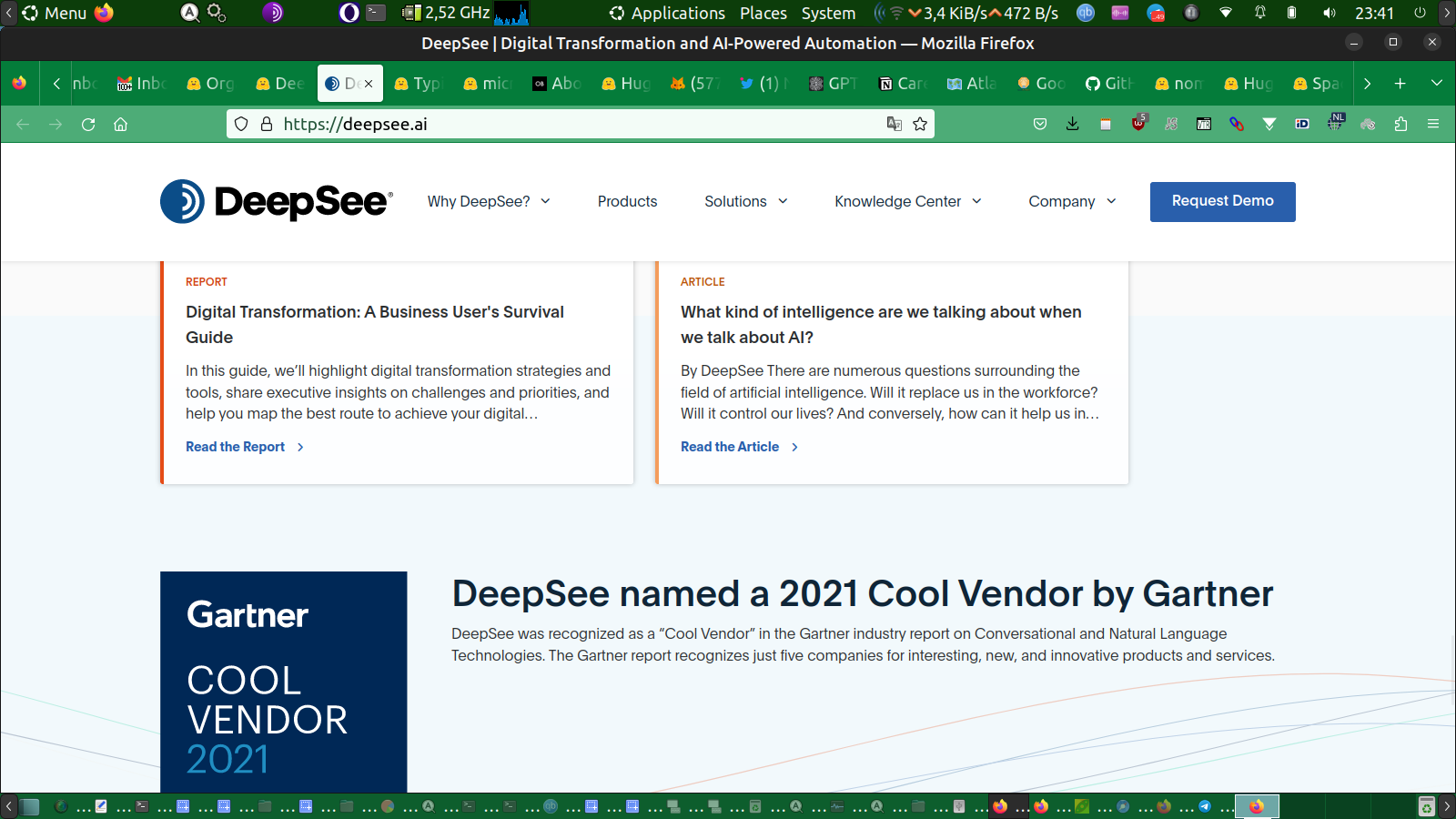
Task: Expand the Solutions dropdown menu
Action: (x=745, y=202)
